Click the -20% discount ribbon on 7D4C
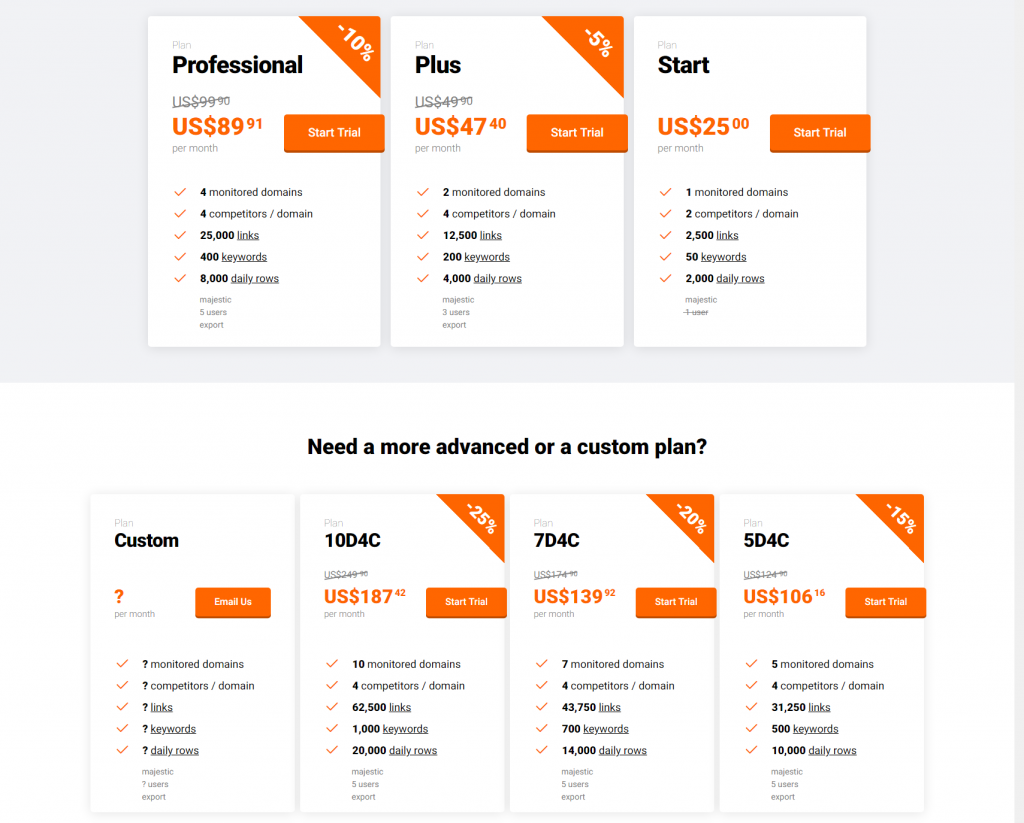1024x823 pixels. [x=691, y=518]
